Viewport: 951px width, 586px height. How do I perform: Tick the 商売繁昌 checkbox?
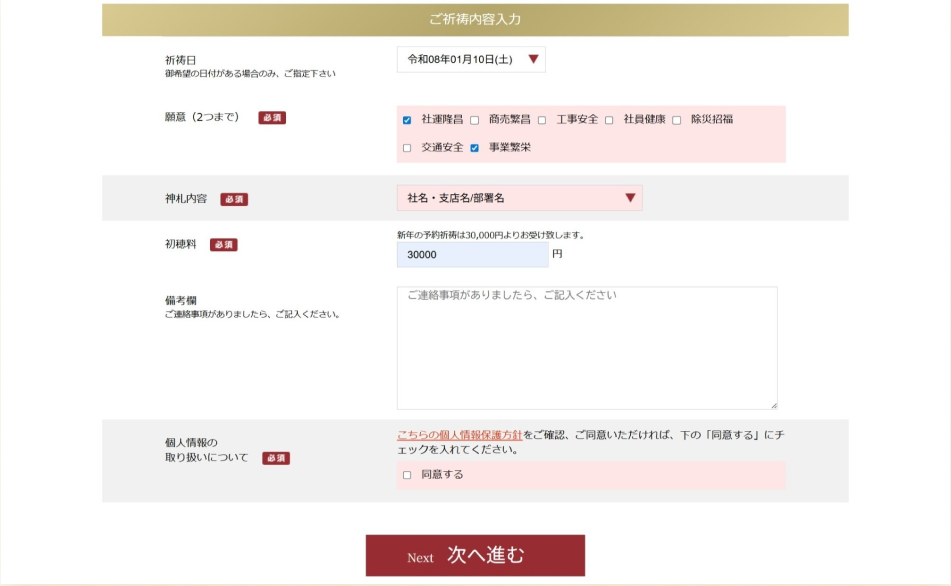click(x=475, y=120)
